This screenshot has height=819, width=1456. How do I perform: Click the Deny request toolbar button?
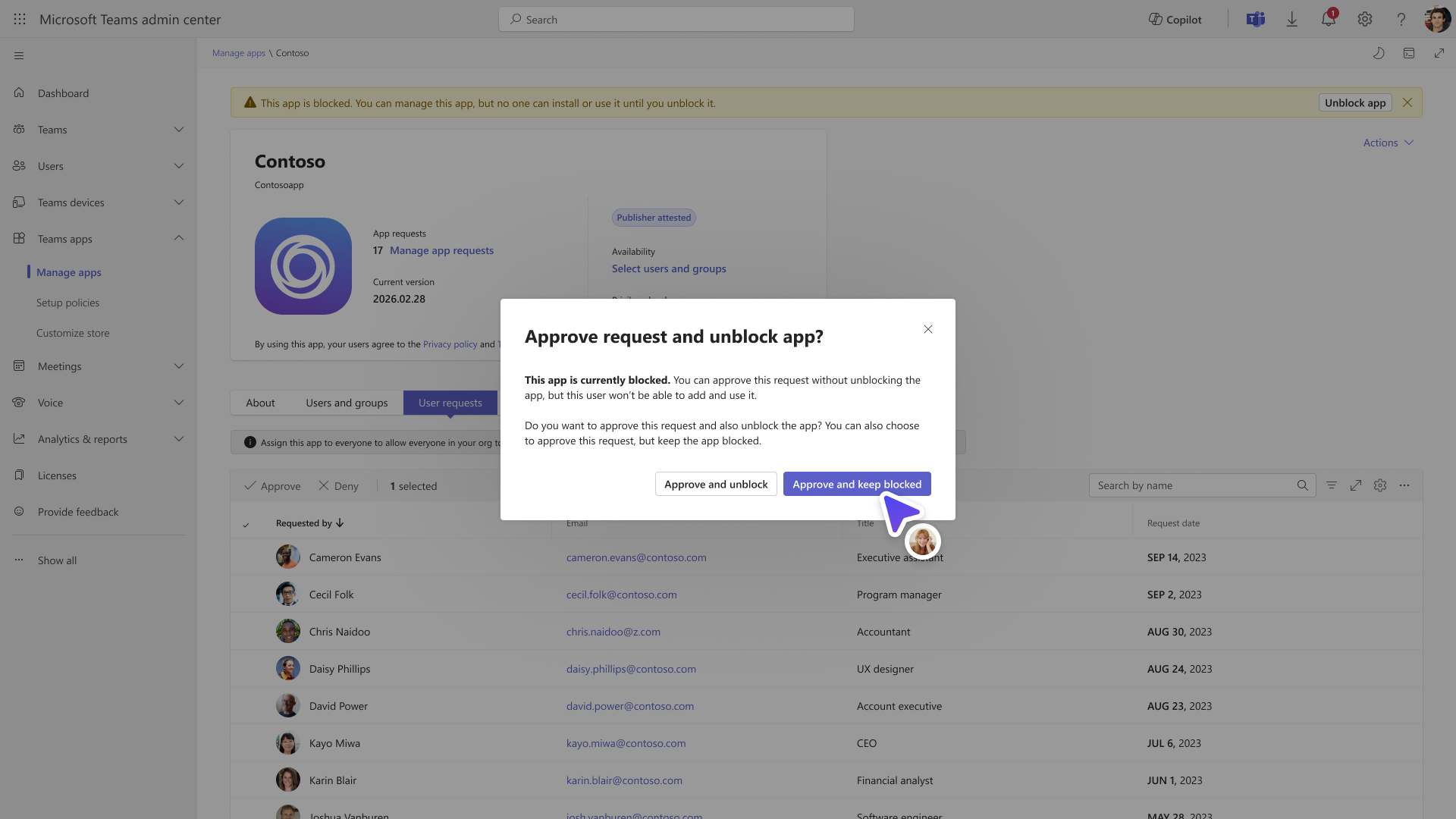click(x=338, y=486)
